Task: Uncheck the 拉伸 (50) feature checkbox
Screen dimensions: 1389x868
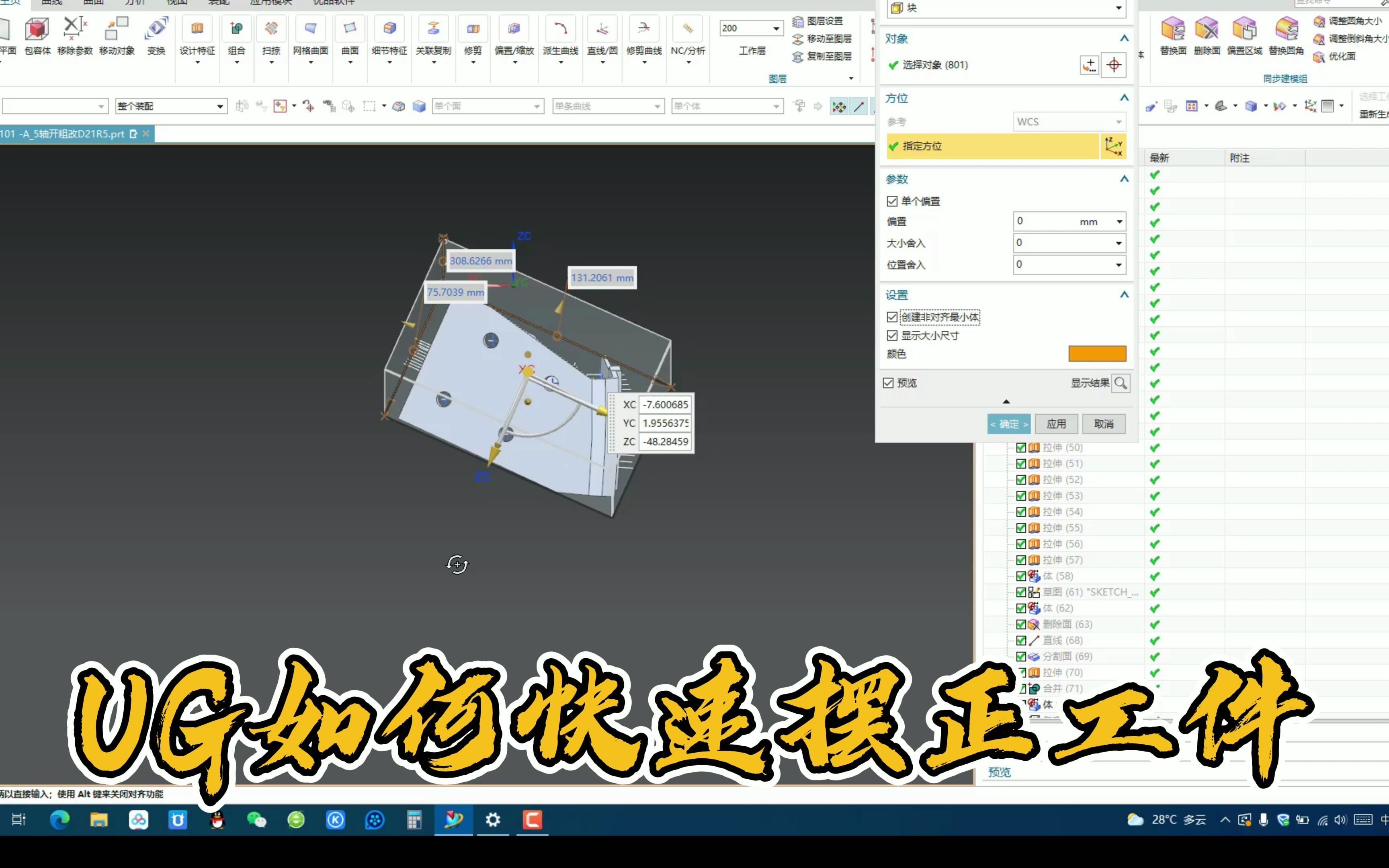Action: pos(1021,448)
